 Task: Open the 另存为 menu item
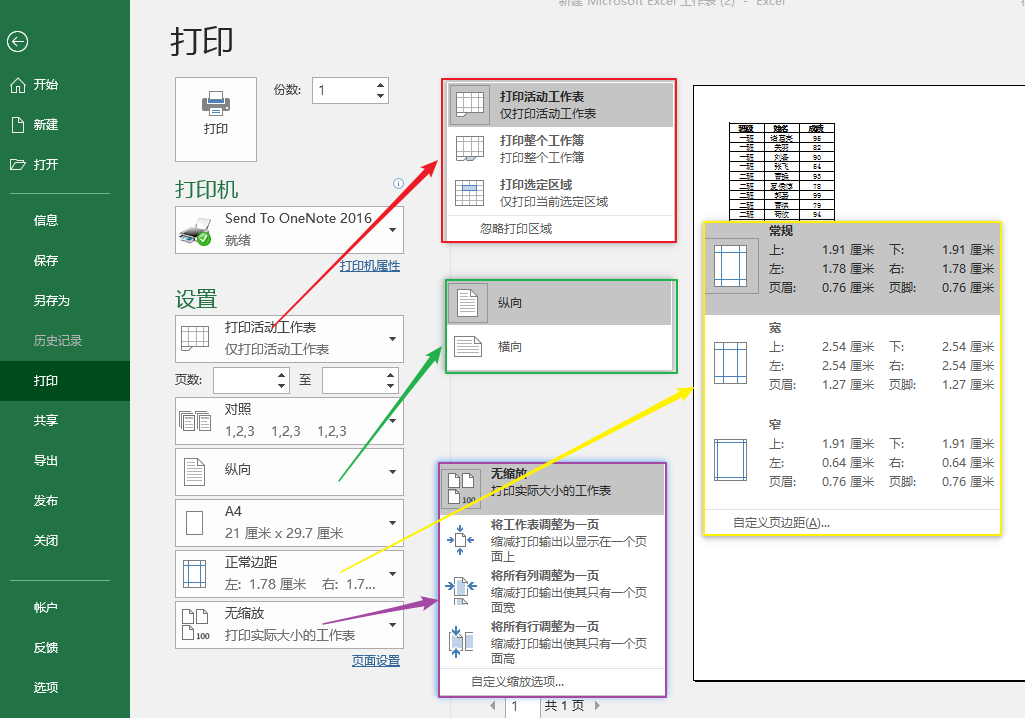[51, 300]
